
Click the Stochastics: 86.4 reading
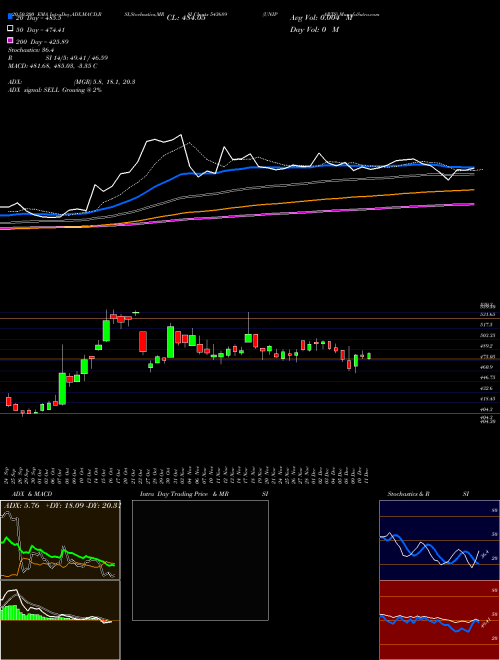coord(29,50)
